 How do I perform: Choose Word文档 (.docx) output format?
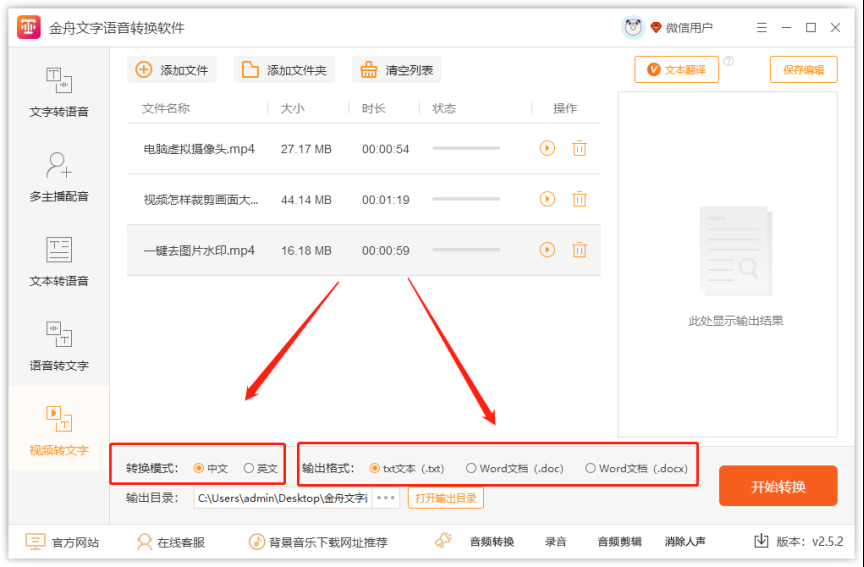click(591, 468)
